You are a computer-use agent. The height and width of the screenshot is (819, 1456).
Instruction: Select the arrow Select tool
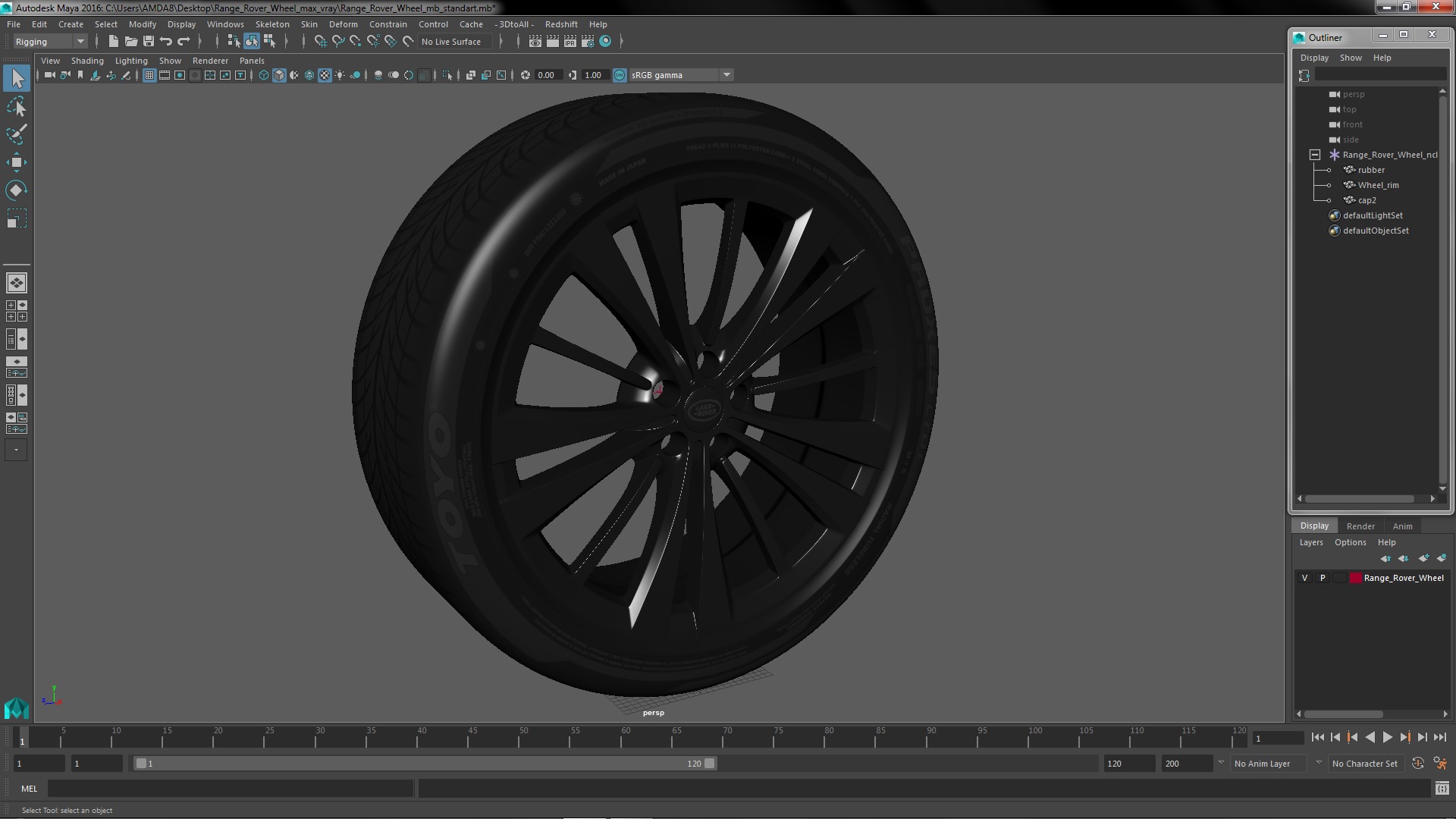click(x=17, y=78)
